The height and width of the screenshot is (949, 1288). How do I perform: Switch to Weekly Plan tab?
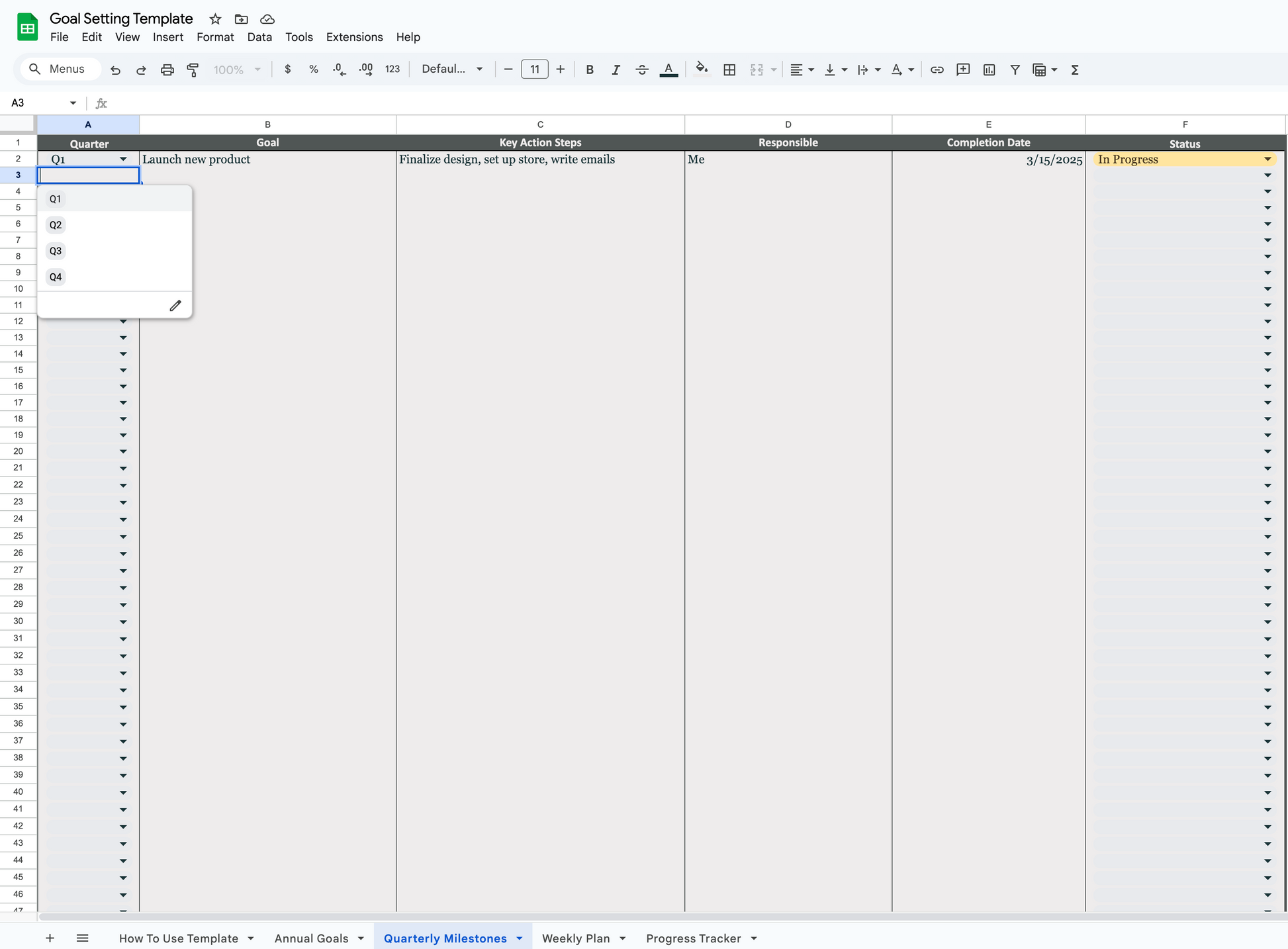pos(576,938)
